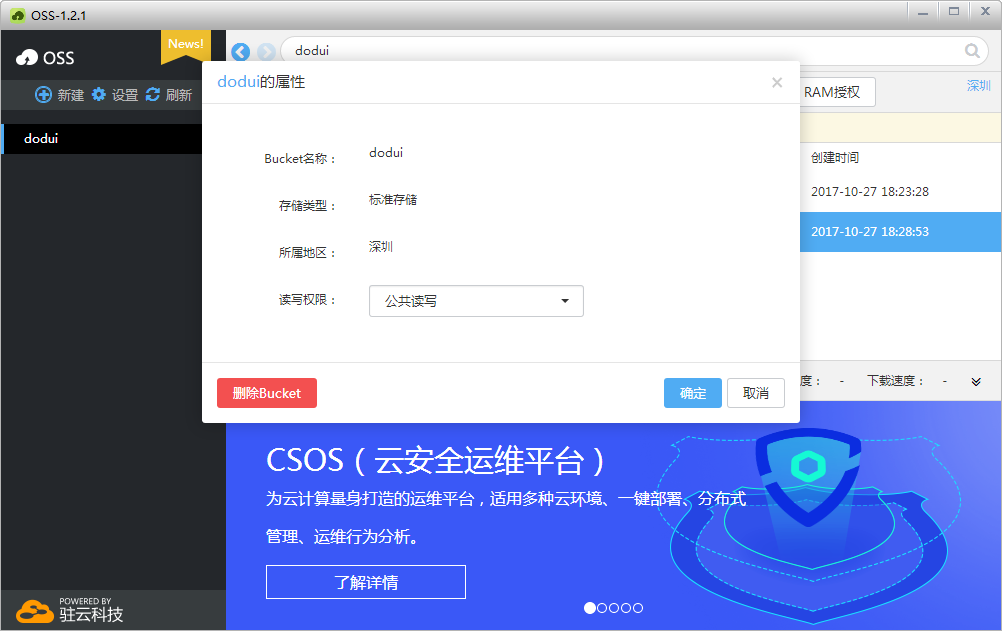Viewport: 1002px width, 631px height.
Task: Click the 深圳 region link
Action: click(x=978, y=86)
